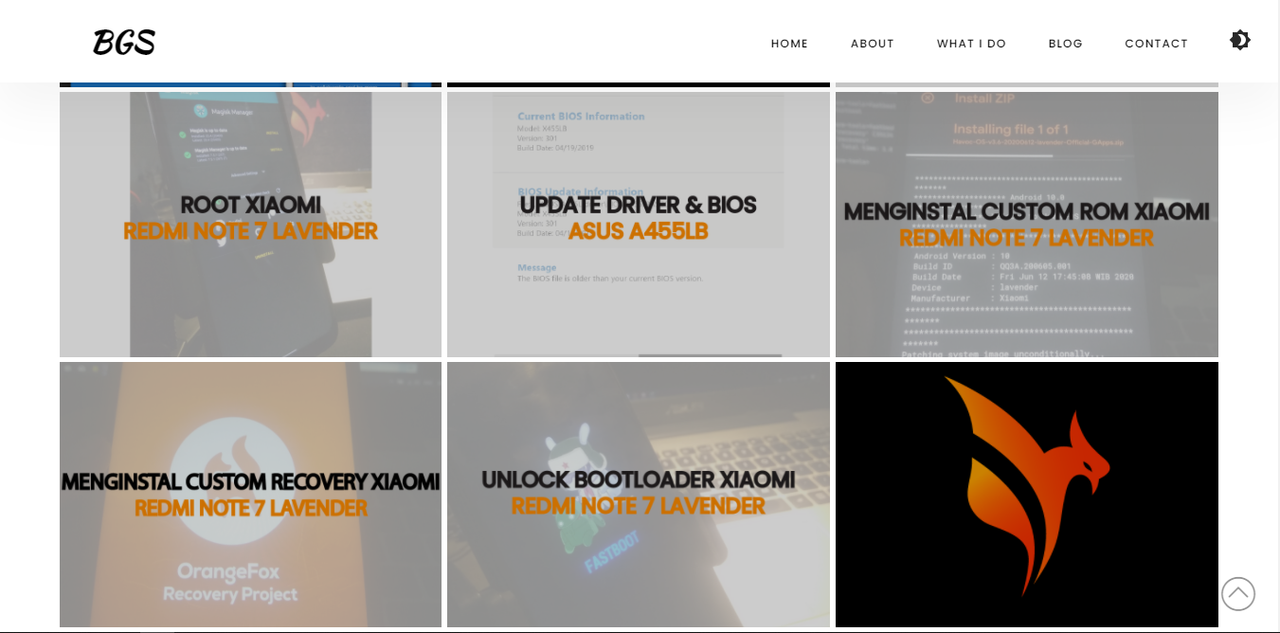Navigate to the Contact page
The image size is (1280, 633).
(1156, 44)
